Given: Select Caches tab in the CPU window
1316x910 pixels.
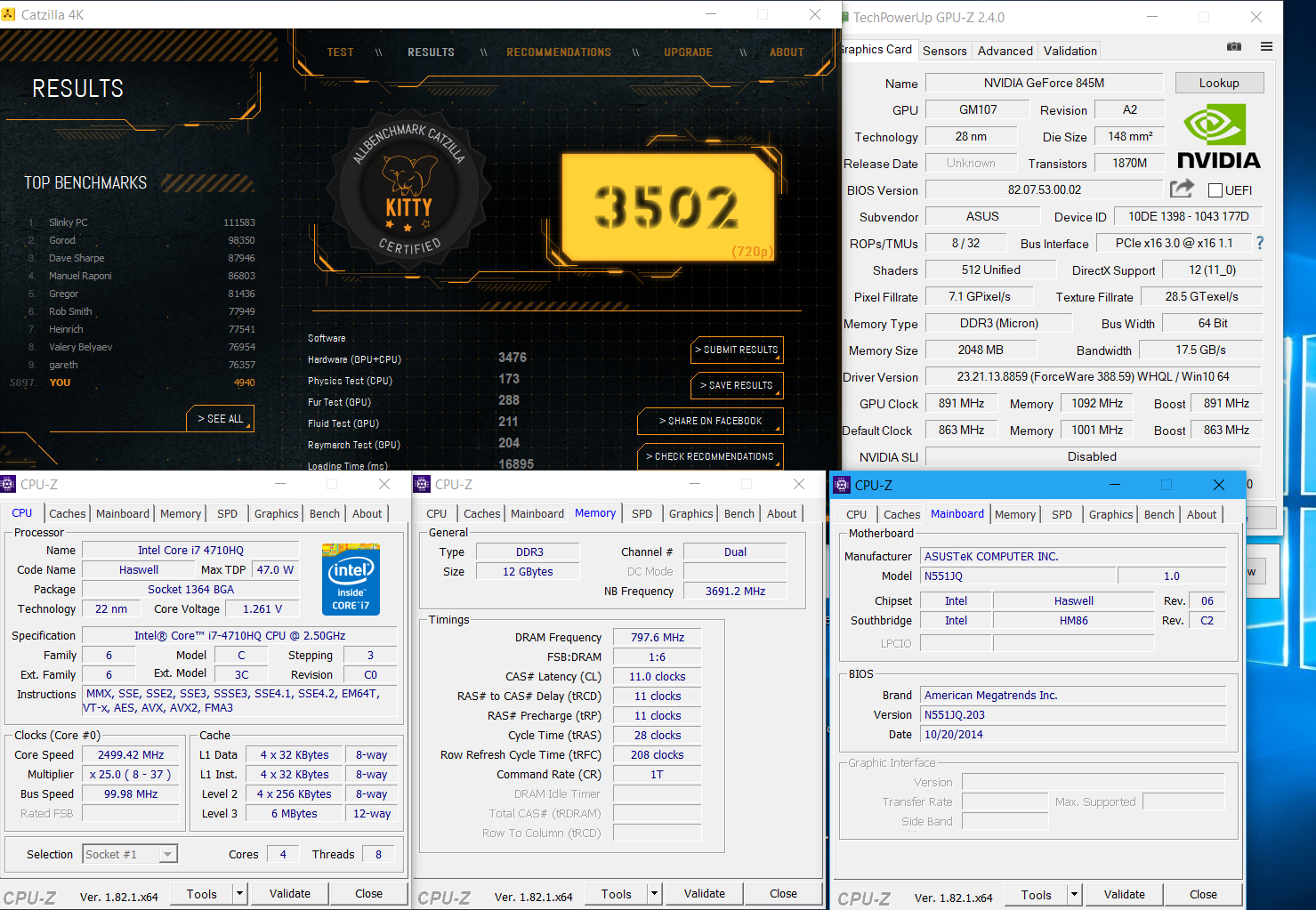Looking at the screenshot, I should [x=67, y=513].
